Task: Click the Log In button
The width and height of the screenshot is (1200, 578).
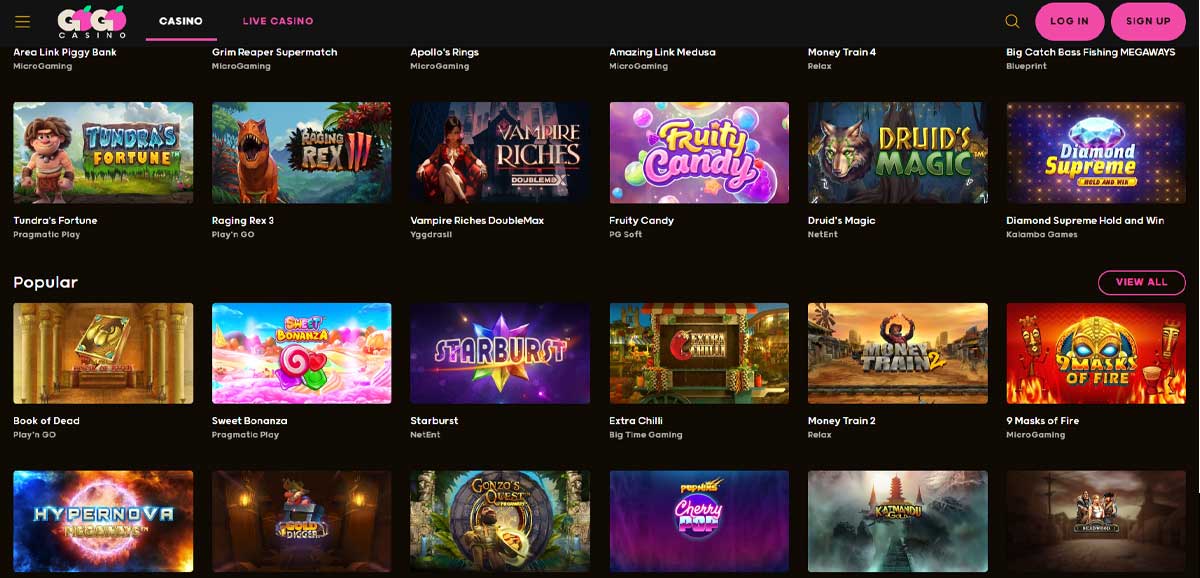Action: 1069,21
